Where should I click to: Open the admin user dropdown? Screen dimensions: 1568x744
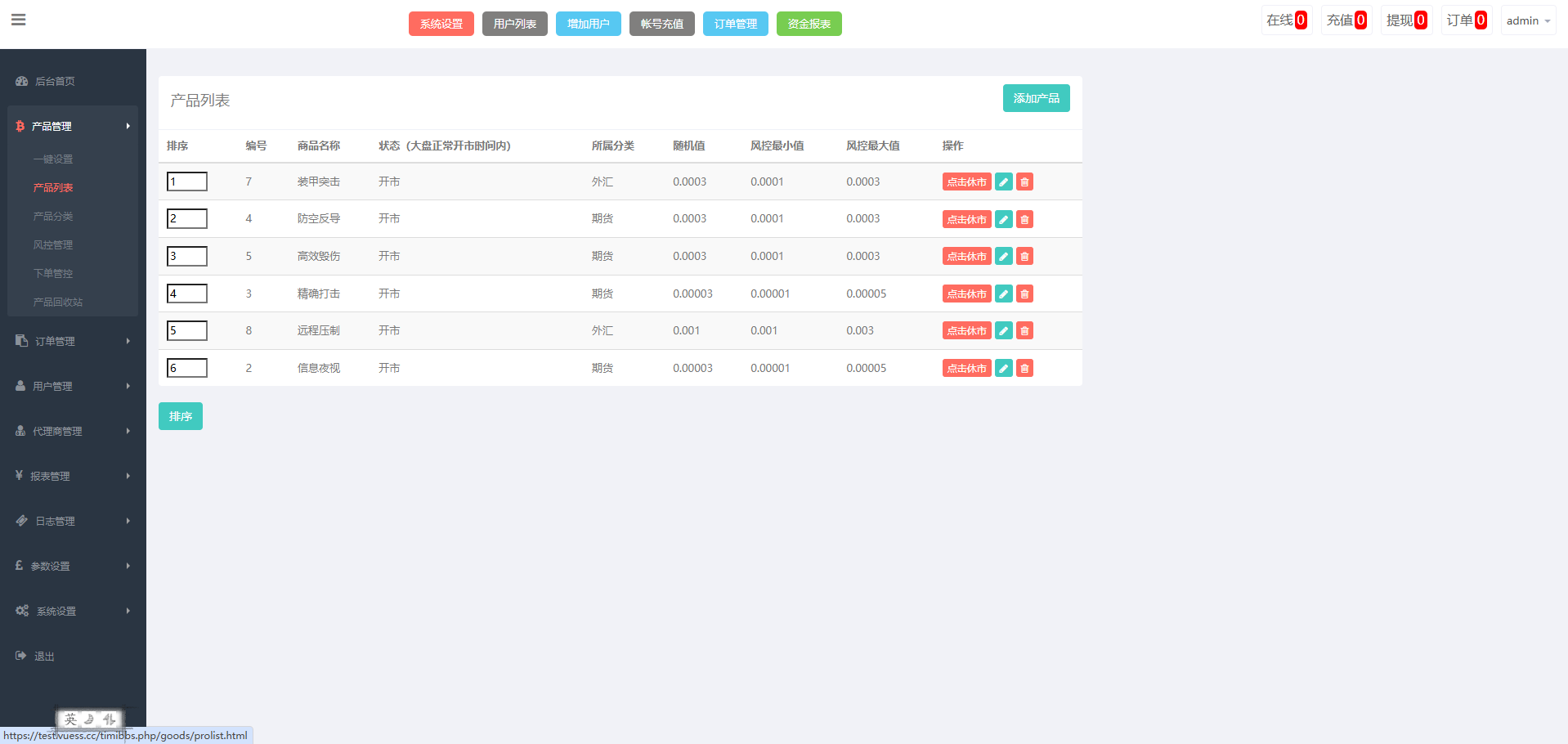1527,20
